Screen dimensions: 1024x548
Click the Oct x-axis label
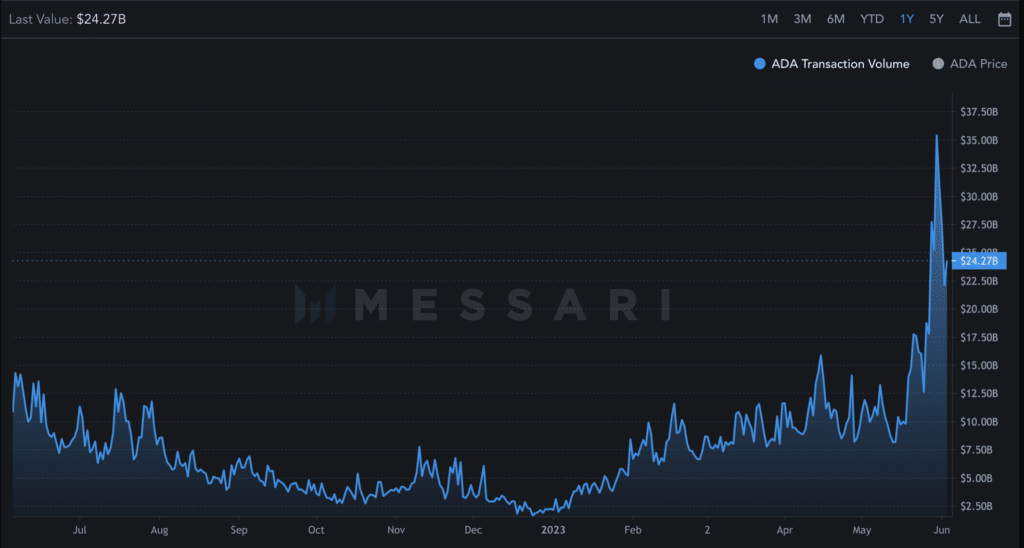(316, 530)
